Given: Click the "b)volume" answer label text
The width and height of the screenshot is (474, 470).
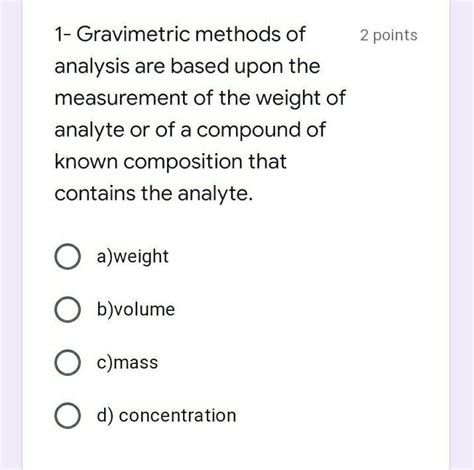Looking at the screenshot, I should (136, 309).
